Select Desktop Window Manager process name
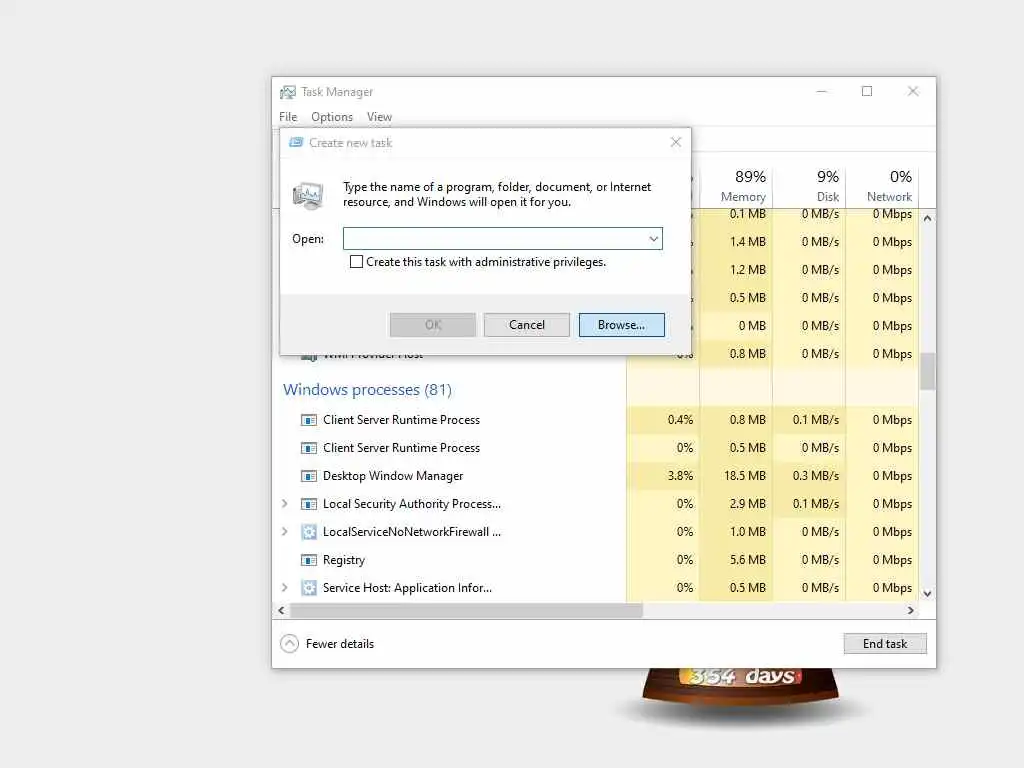1024x768 pixels. point(393,476)
